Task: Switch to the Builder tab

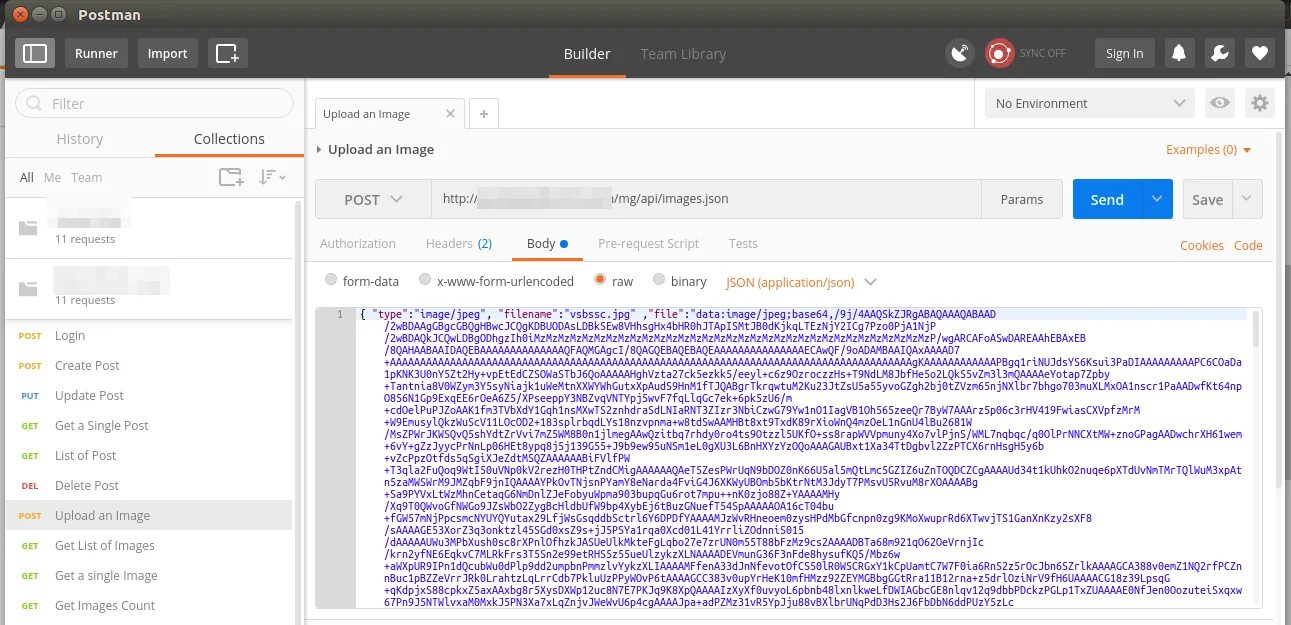Action: pyautogui.click(x=586, y=53)
